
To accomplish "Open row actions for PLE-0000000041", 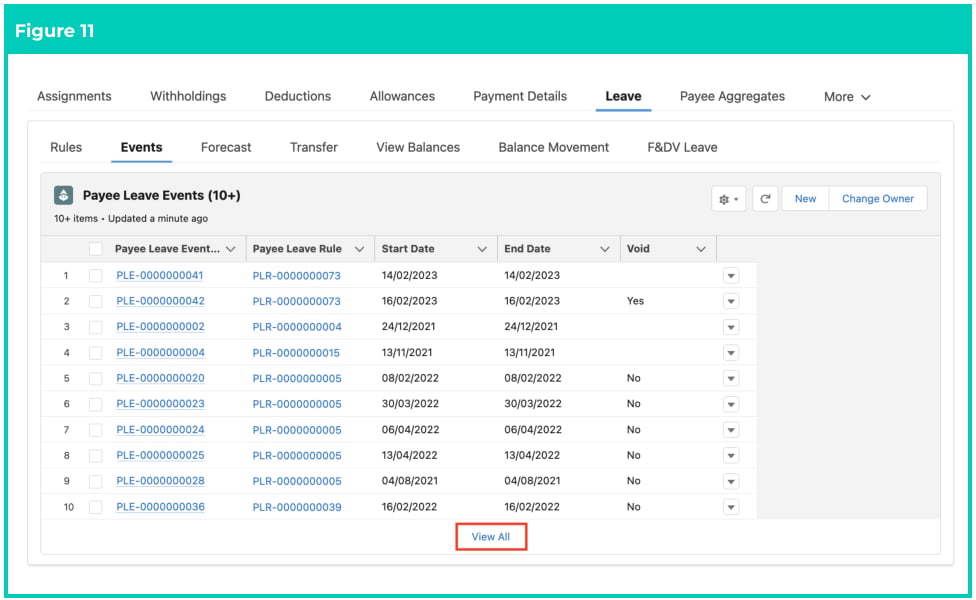I will (731, 276).
